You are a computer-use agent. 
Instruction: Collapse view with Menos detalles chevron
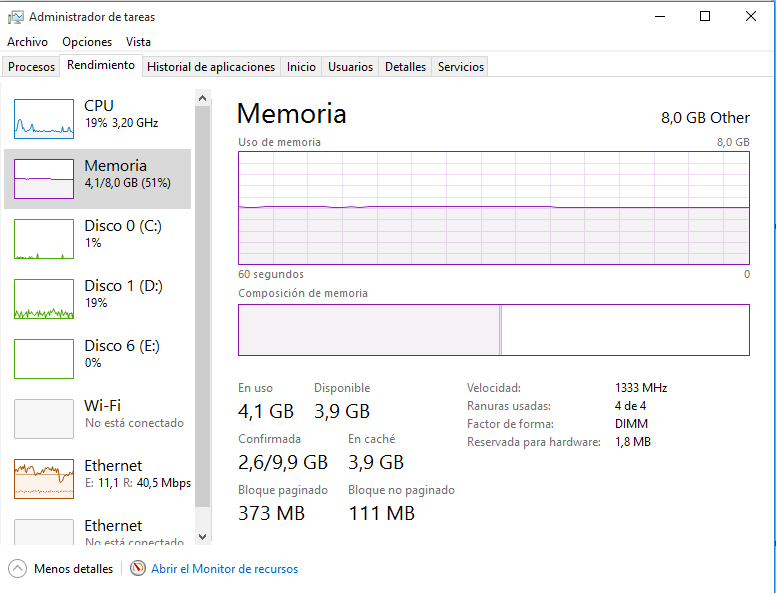18,569
